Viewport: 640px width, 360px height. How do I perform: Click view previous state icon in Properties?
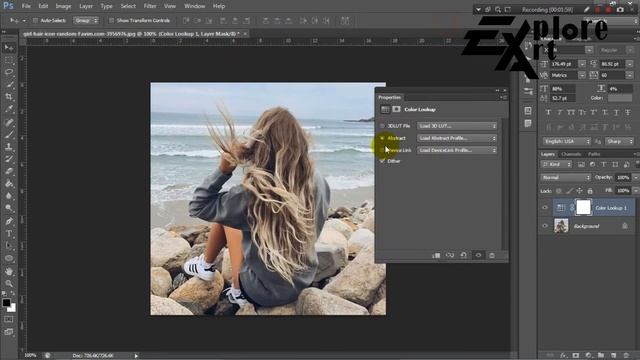pyautogui.click(x=450, y=256)
